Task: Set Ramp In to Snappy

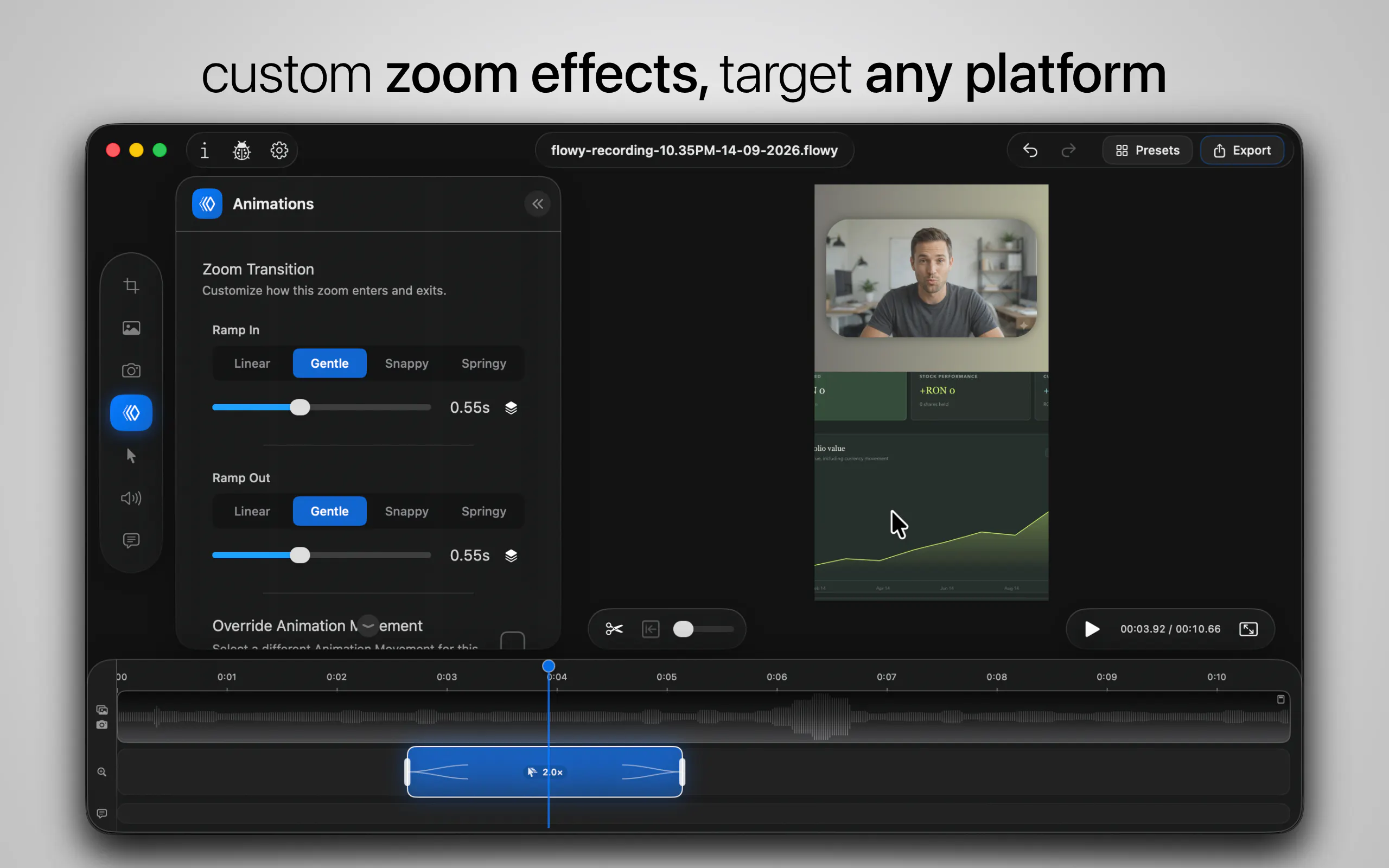Action: point(406,363)
